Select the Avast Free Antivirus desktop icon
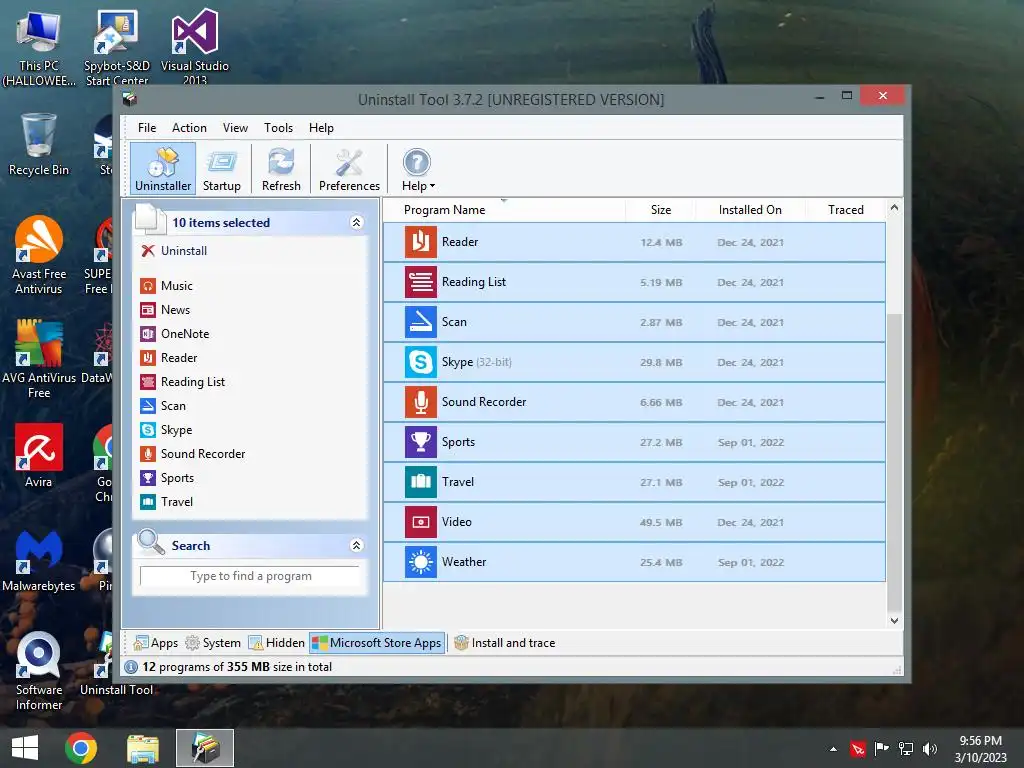 [x=39, y=255]
